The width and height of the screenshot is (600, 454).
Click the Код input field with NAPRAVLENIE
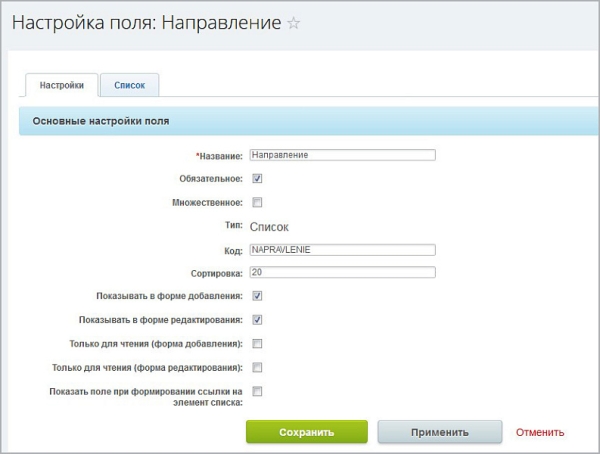(342, 250)
